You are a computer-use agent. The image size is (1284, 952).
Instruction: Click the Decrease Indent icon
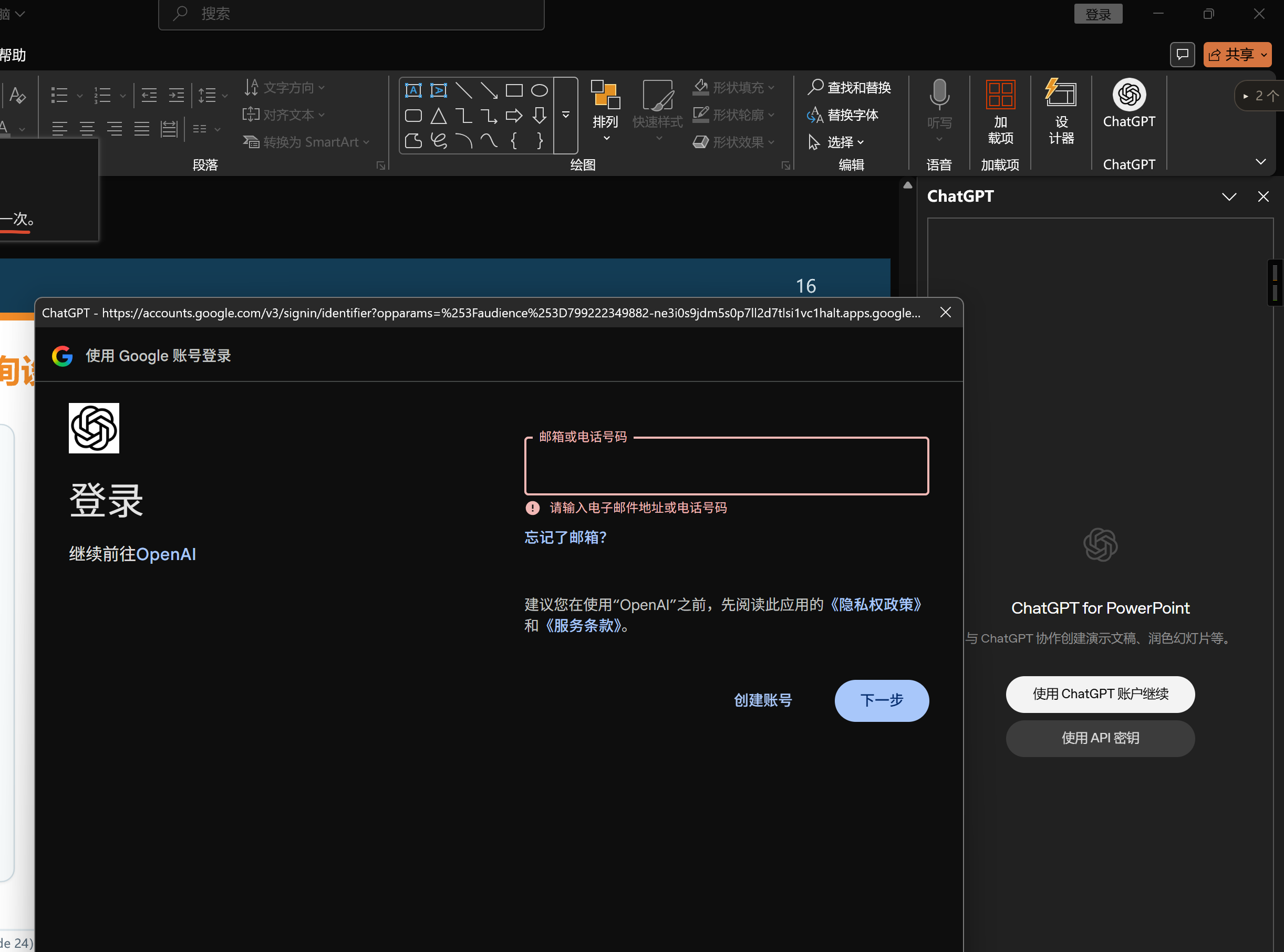[149, 95]
